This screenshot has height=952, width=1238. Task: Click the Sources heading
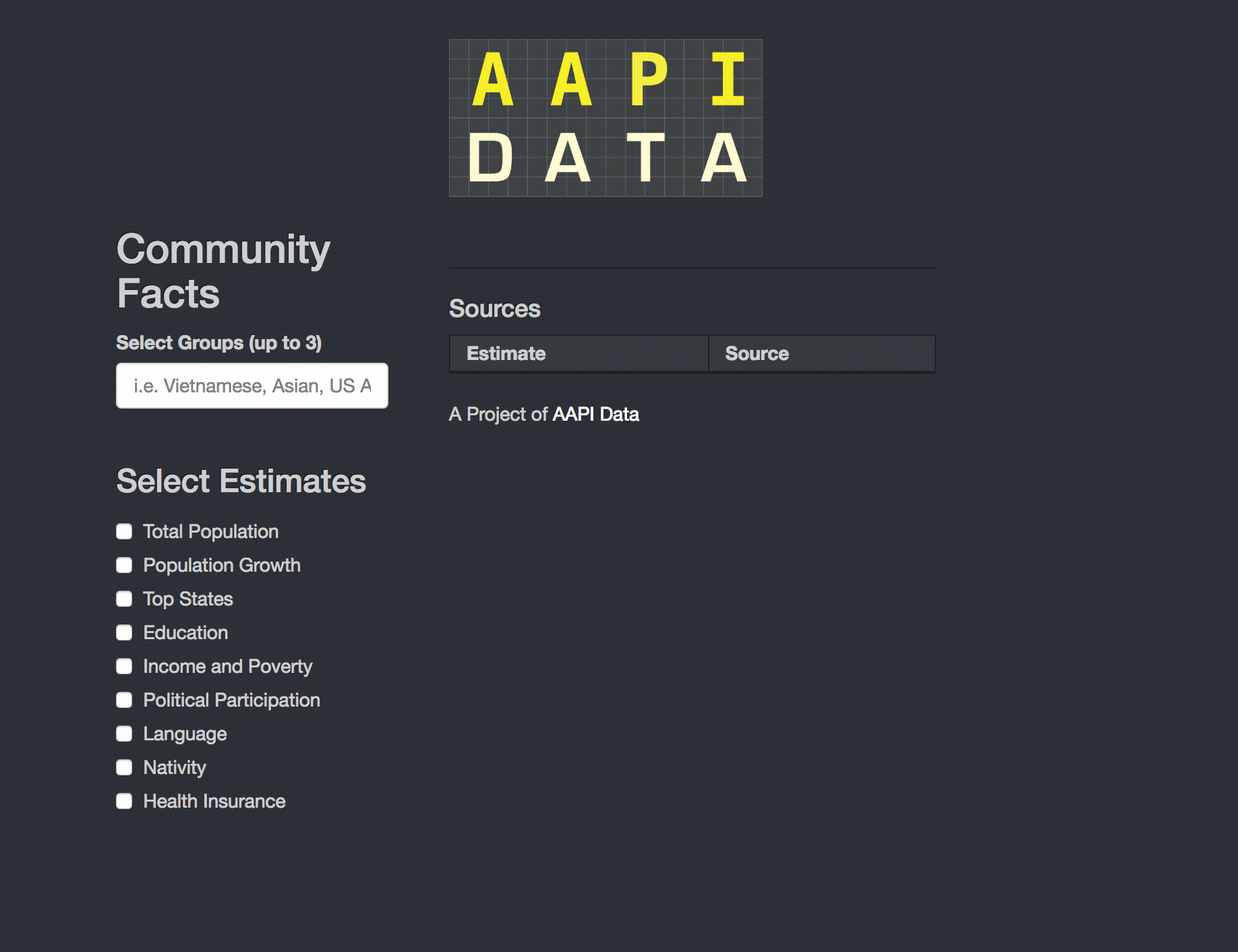pos(495,309)
